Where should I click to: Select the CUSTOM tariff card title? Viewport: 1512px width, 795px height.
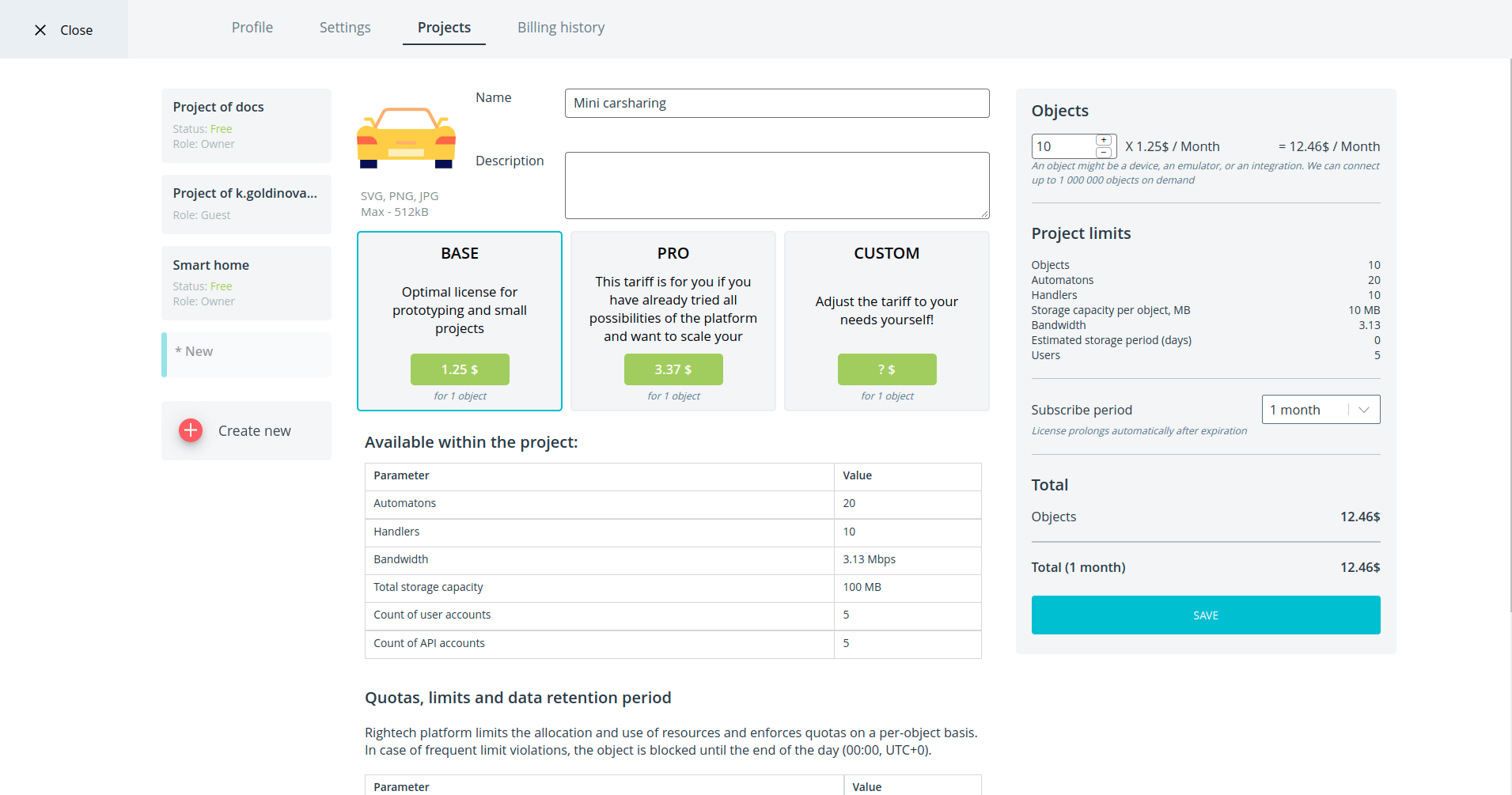(887, 253)
